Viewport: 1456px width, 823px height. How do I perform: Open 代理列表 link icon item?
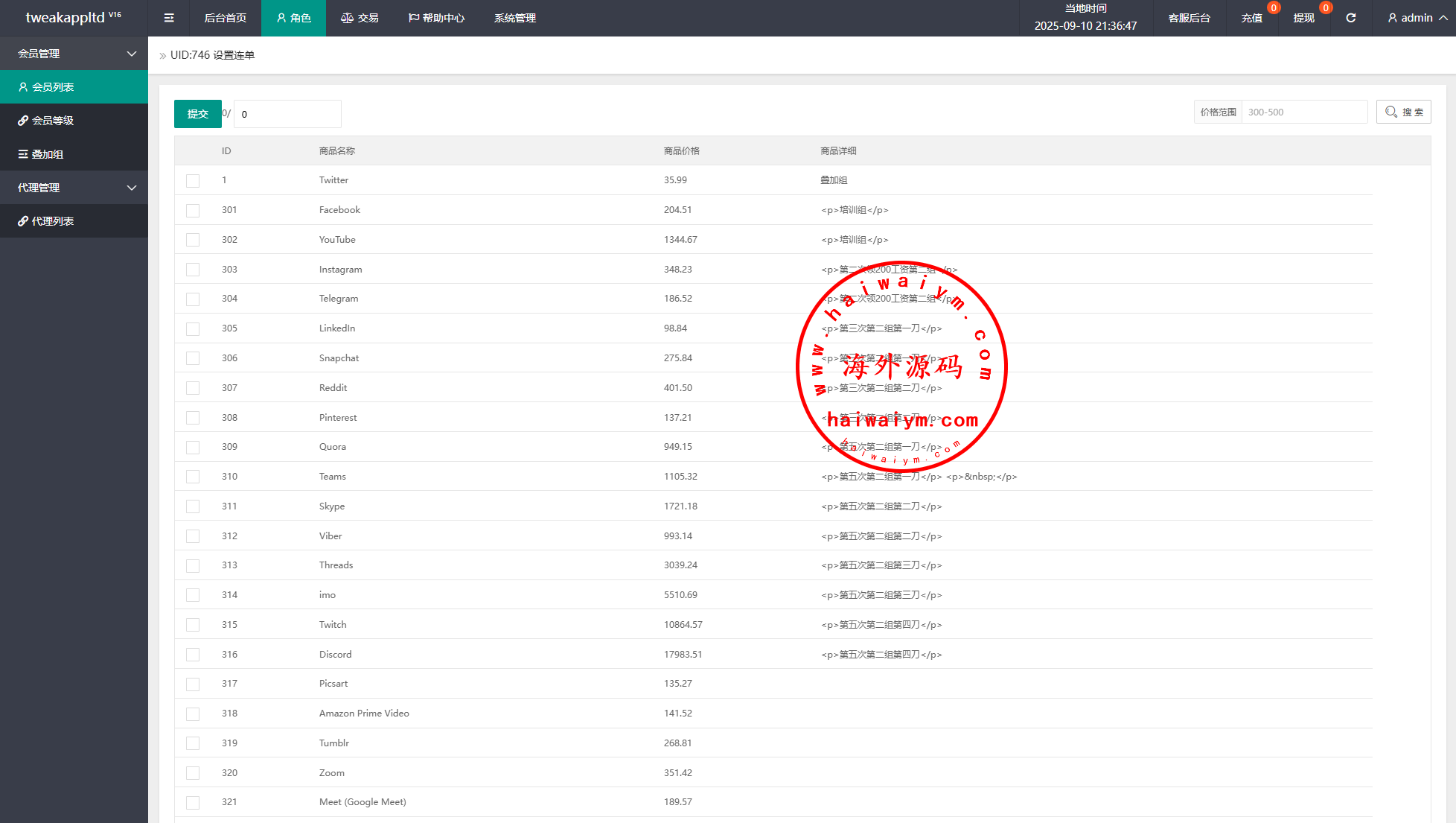[x=23, y=221]
